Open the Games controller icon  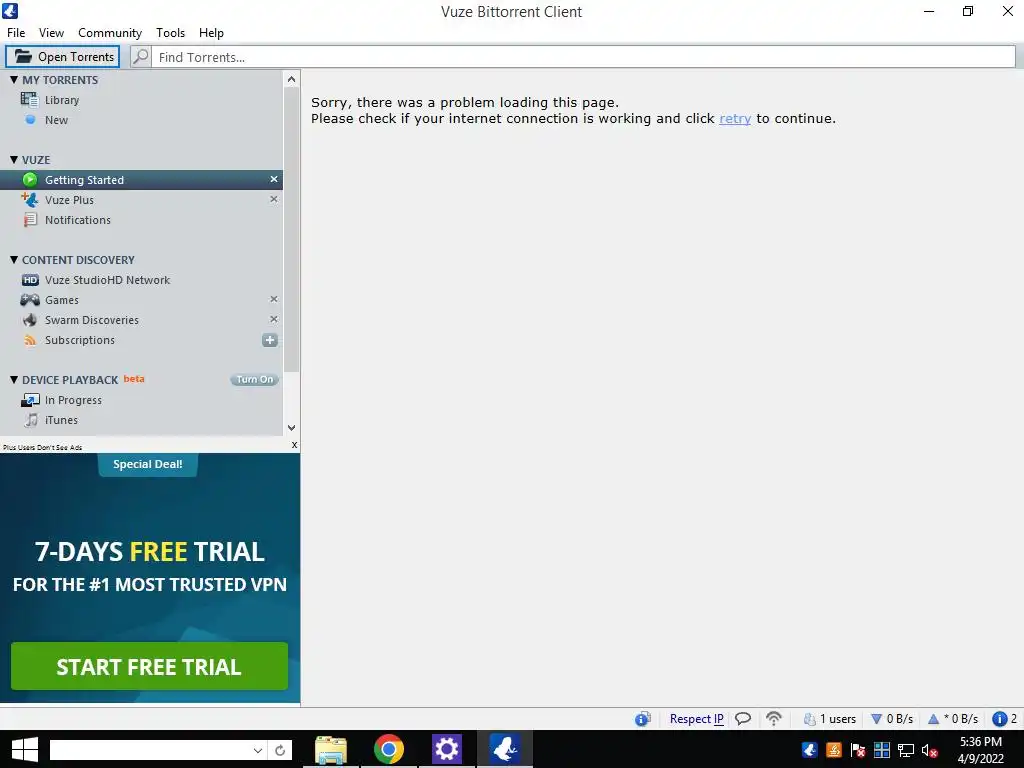point(30,300)
